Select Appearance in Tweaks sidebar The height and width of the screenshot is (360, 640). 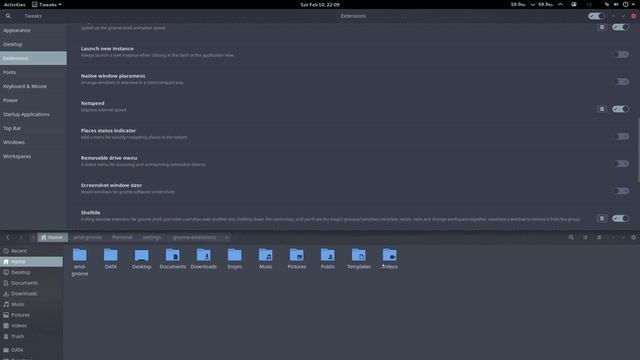tap(33, 30)
